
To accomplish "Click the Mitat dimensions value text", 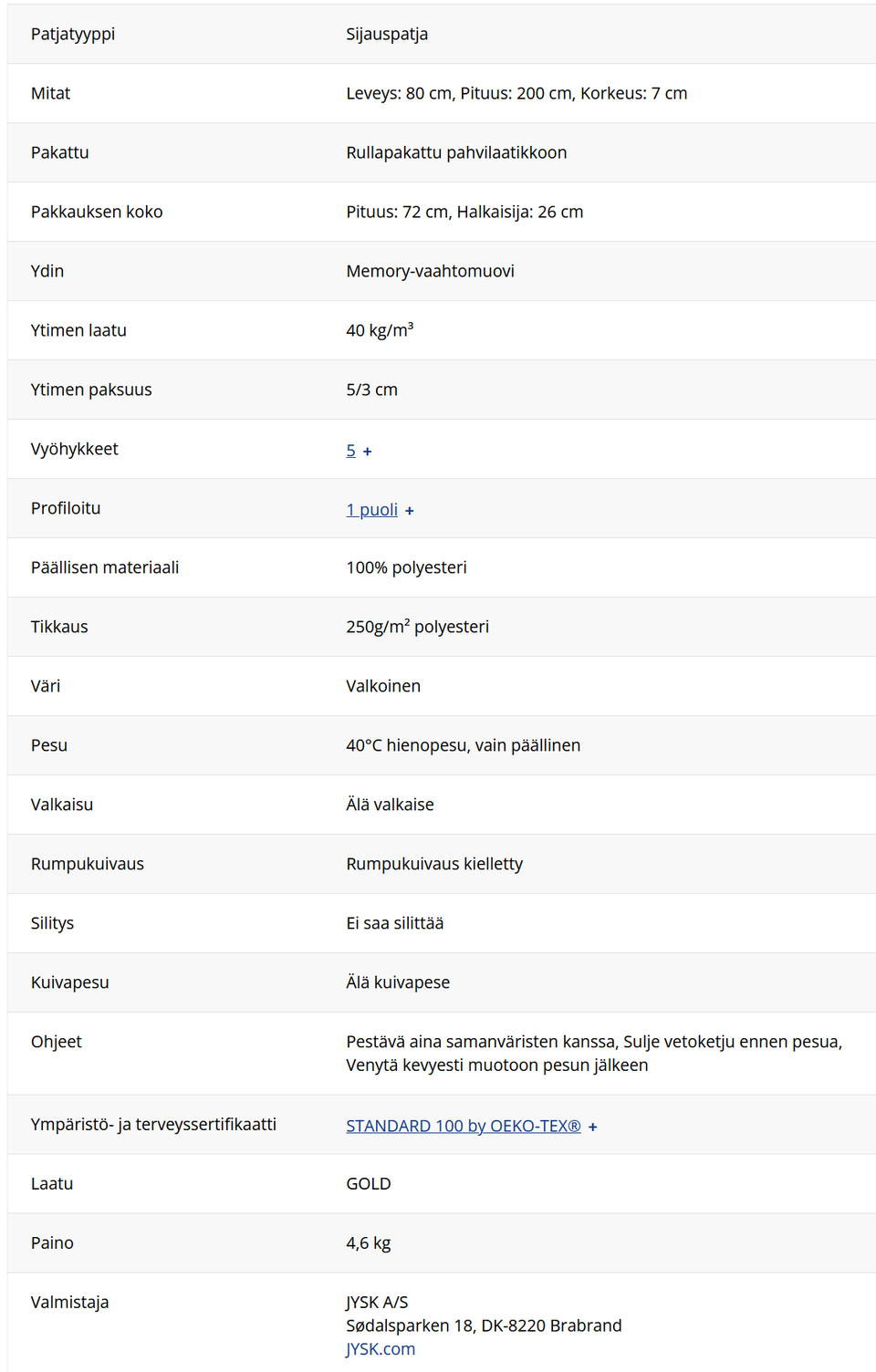I will (x=516, y=94).
